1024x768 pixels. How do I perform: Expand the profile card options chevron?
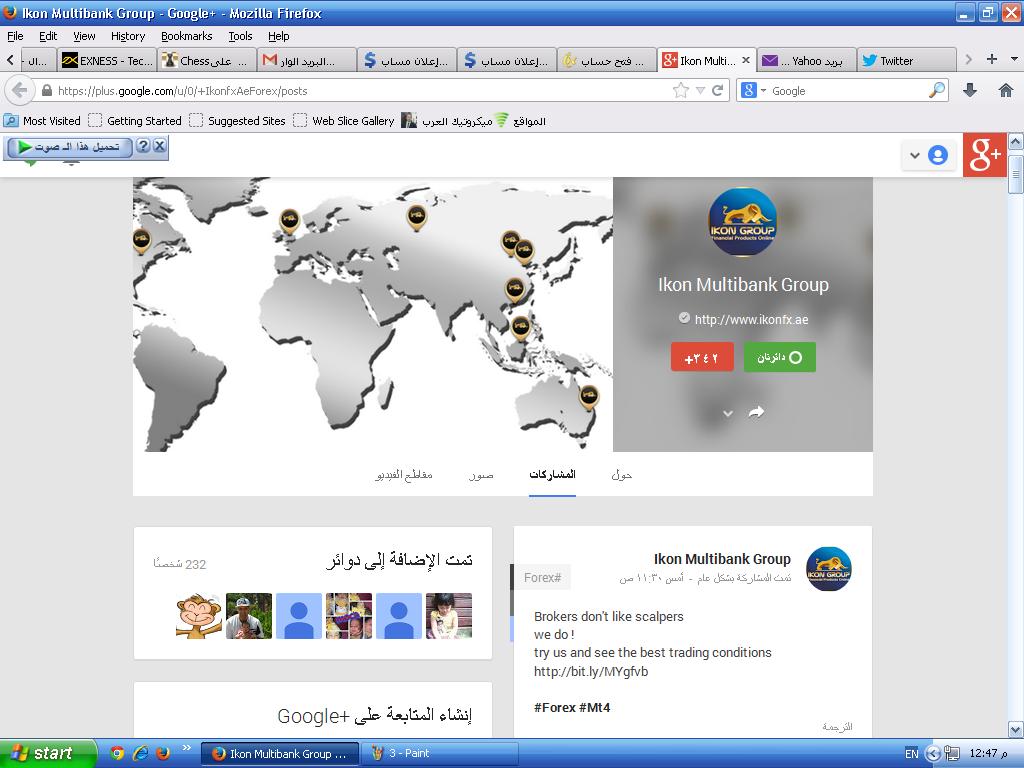tap(728, 413)
